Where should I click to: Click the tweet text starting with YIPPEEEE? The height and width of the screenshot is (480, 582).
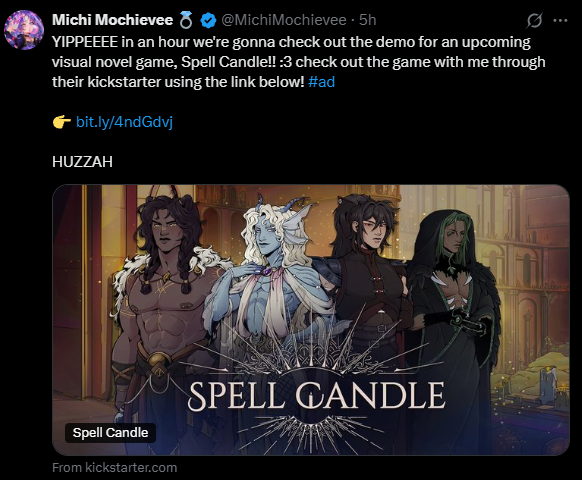tap(298, 62)
